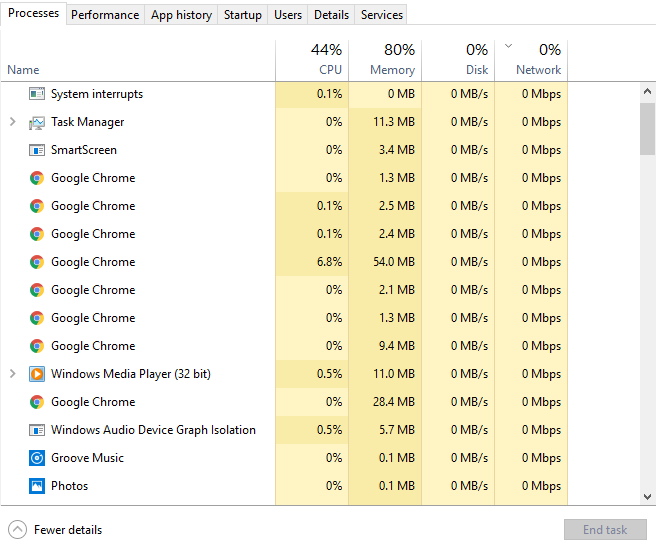Screen dimensions: 656x554
Task: Click the scrollbar up arrow
Action: [647, 91]
